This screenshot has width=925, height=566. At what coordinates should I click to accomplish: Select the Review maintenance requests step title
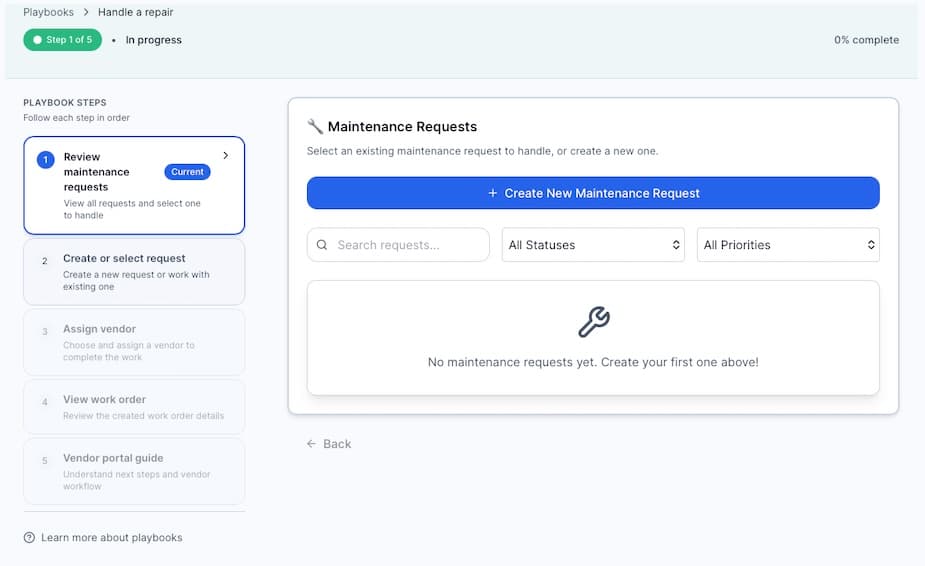96,172
